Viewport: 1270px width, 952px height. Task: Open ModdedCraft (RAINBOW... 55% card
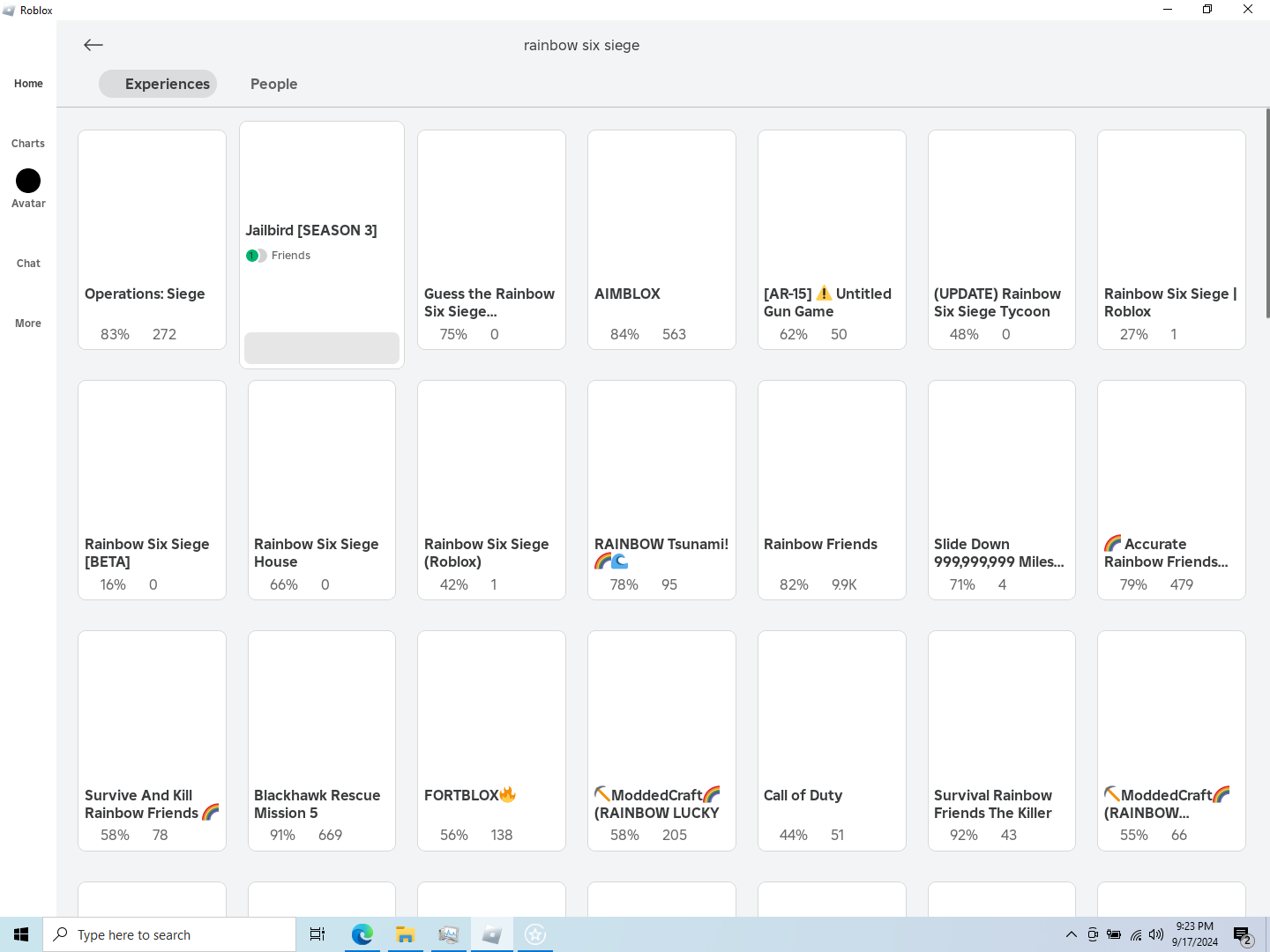[x=1171, y=740]
